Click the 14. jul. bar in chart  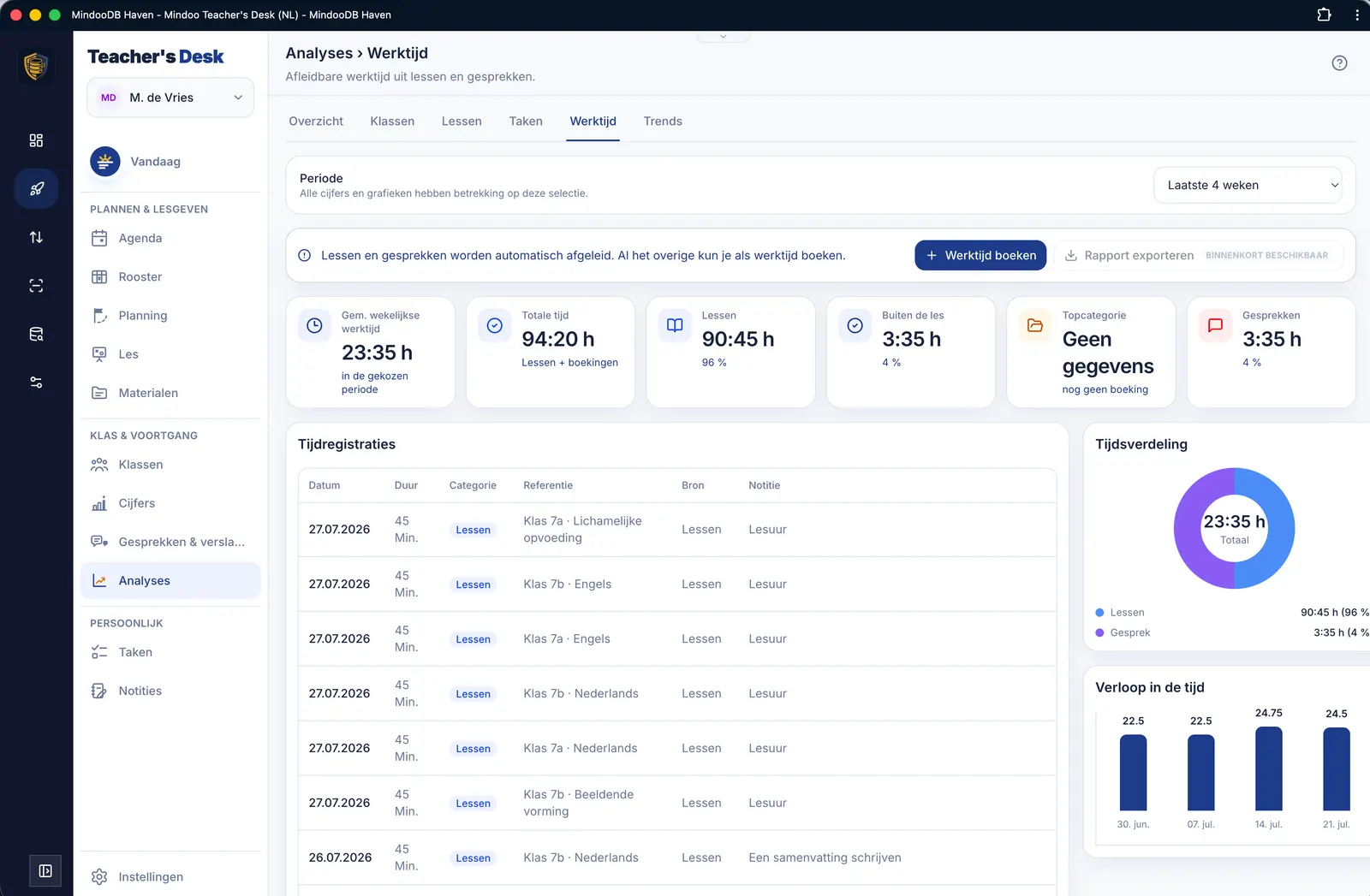pyautogui.click(x=1268, y=768)
